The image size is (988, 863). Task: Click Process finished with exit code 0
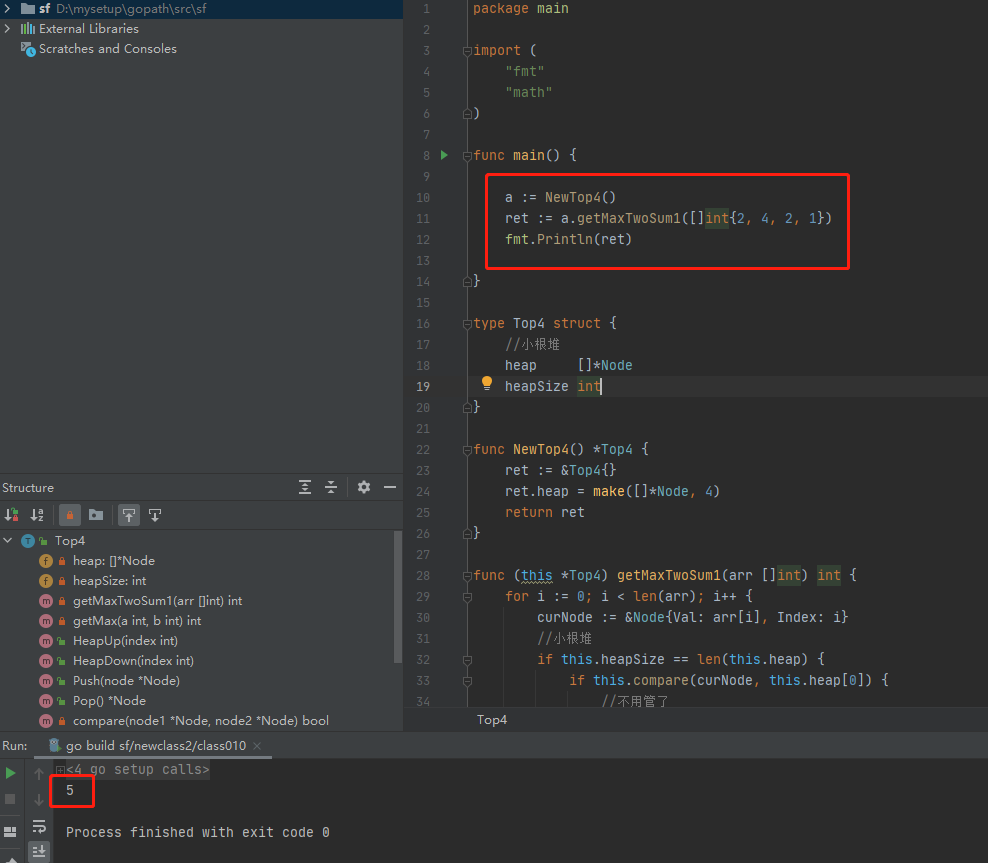tap(198, 832)
